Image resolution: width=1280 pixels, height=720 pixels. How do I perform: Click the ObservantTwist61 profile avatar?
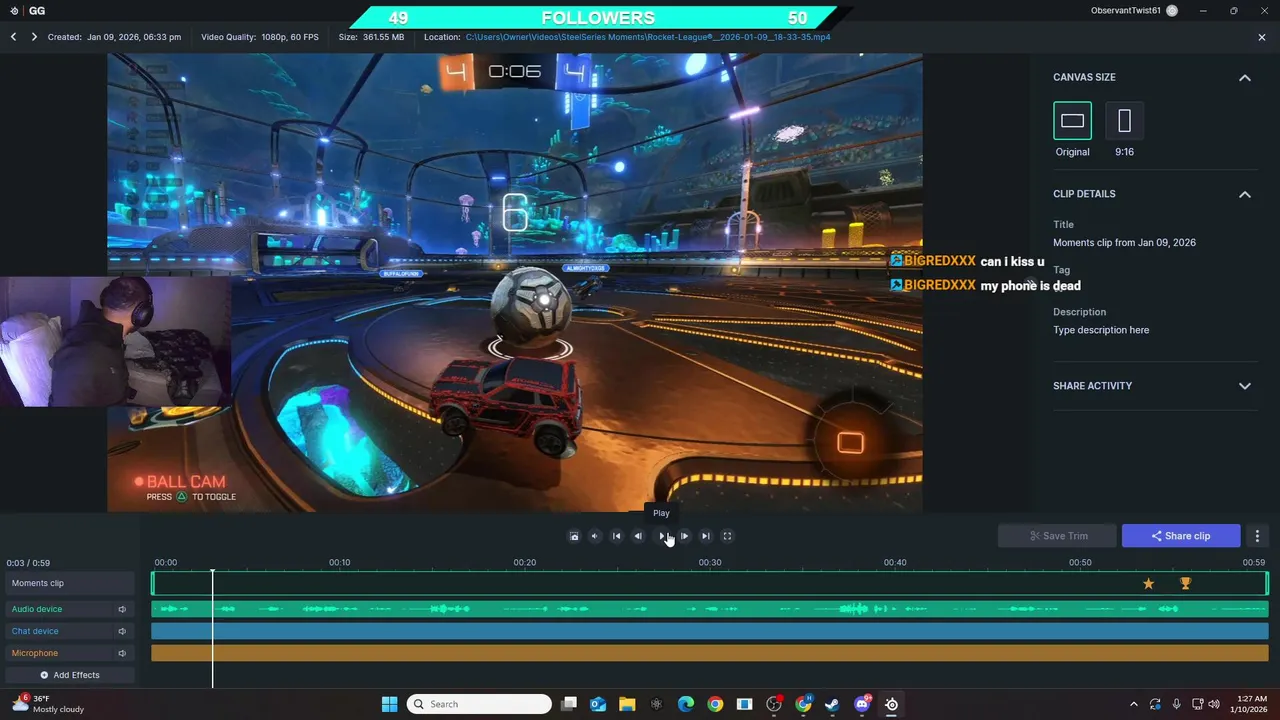coord(1172,11)
